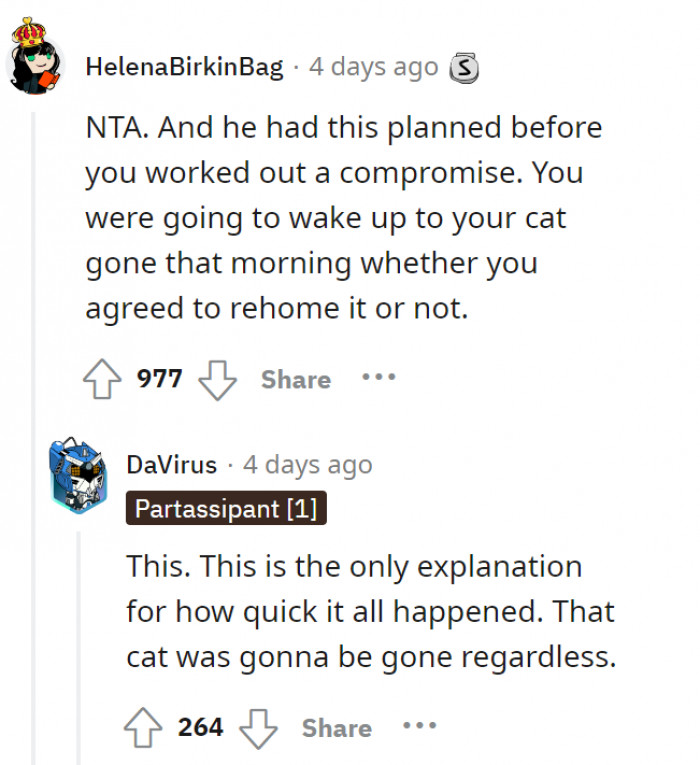
Task: Share DaVirus's reply
Action: tap(337, 727)
